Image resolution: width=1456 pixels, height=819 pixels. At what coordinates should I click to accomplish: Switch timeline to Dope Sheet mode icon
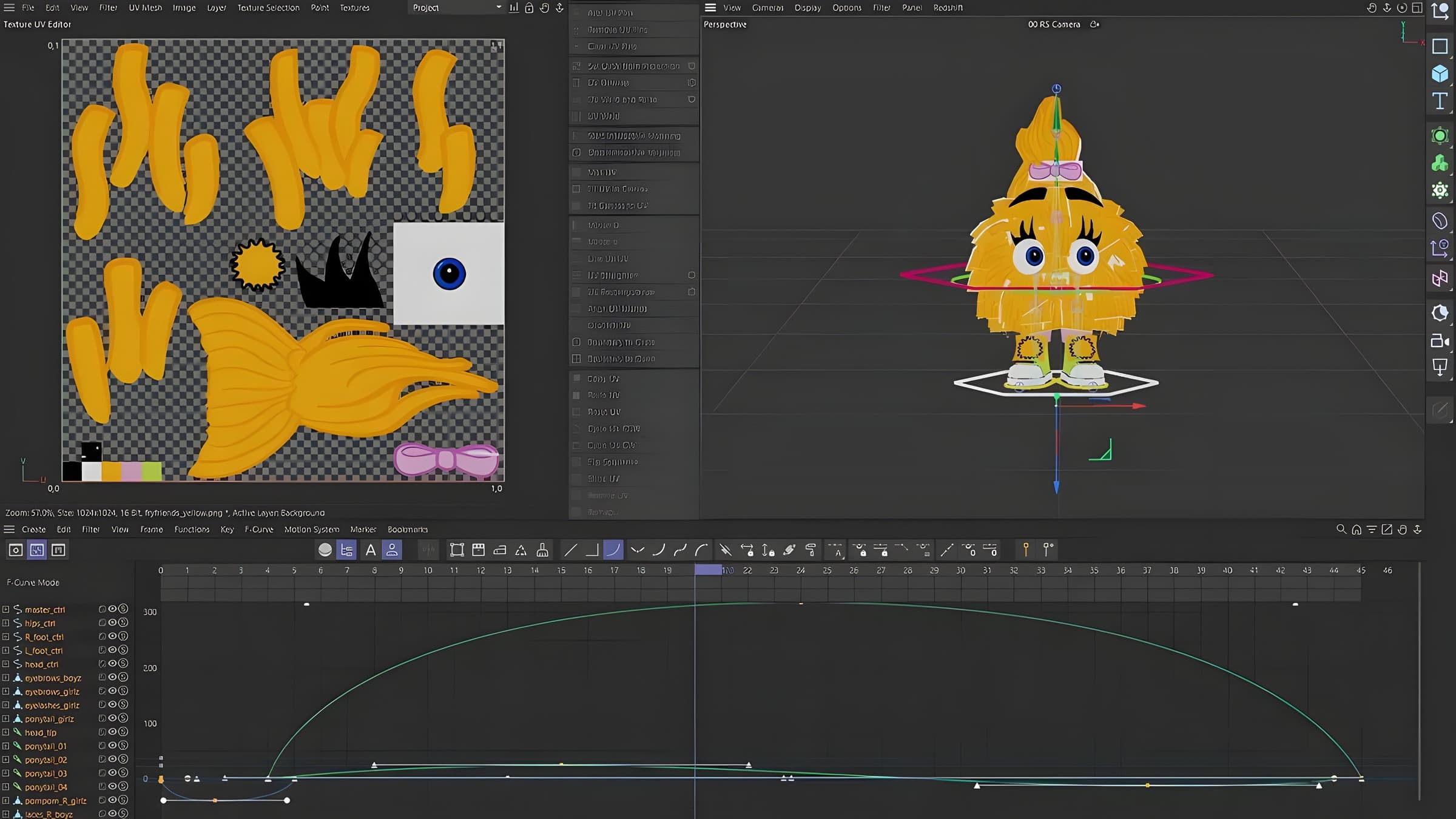16,550
